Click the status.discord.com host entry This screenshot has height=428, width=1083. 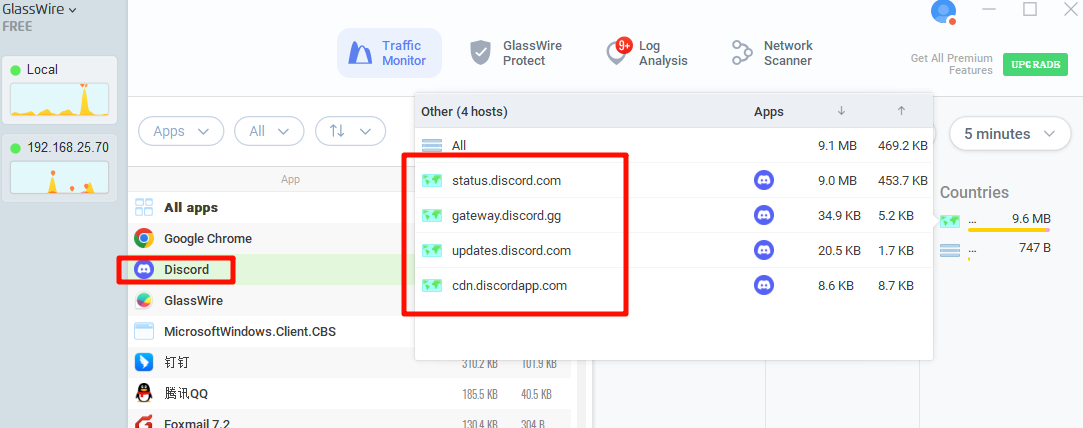click(x=506, y=181)
